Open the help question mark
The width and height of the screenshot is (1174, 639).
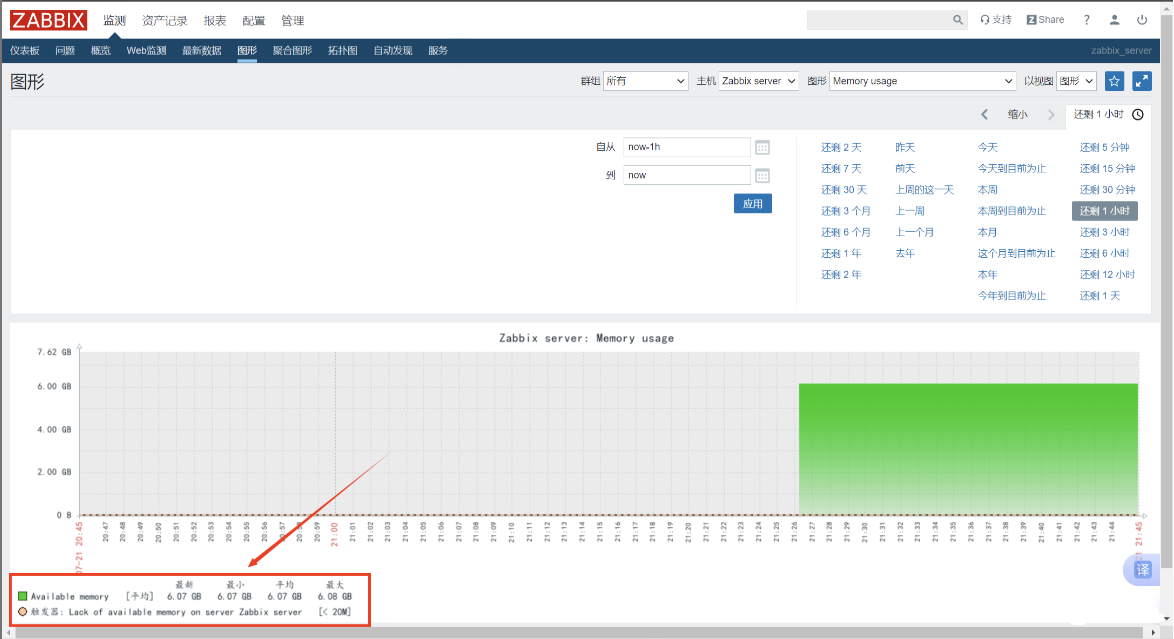click(x=1086, y=20)
